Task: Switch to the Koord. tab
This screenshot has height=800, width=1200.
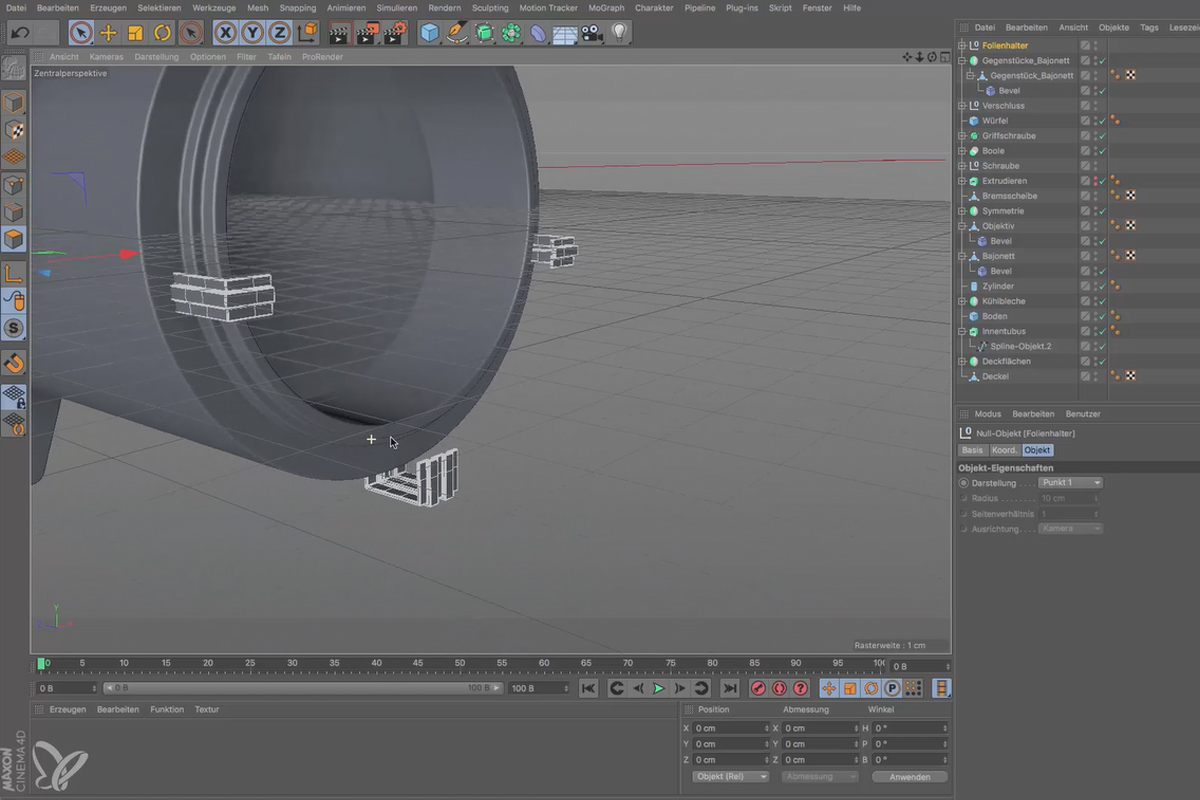Action: (x=1004, y=450)
